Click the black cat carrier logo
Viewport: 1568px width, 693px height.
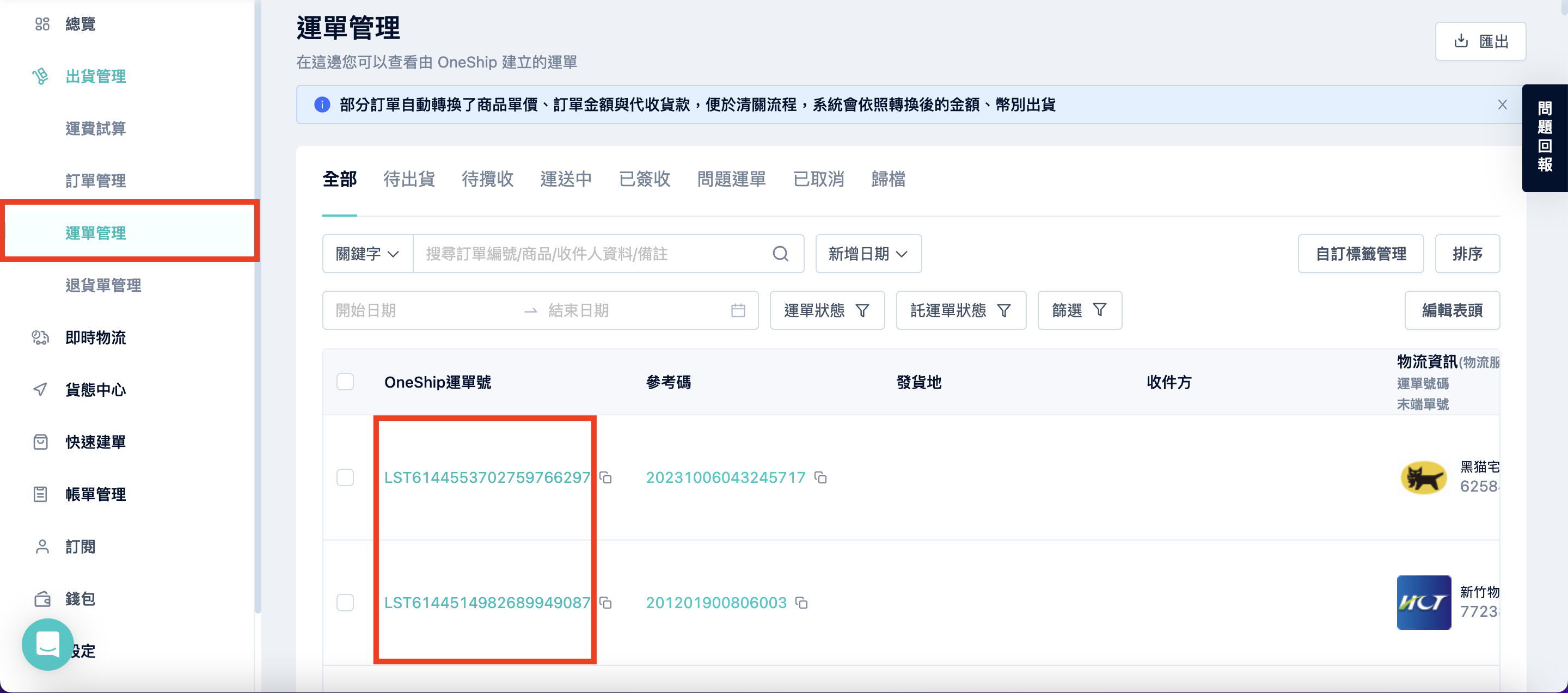(x=1423, y=477)
